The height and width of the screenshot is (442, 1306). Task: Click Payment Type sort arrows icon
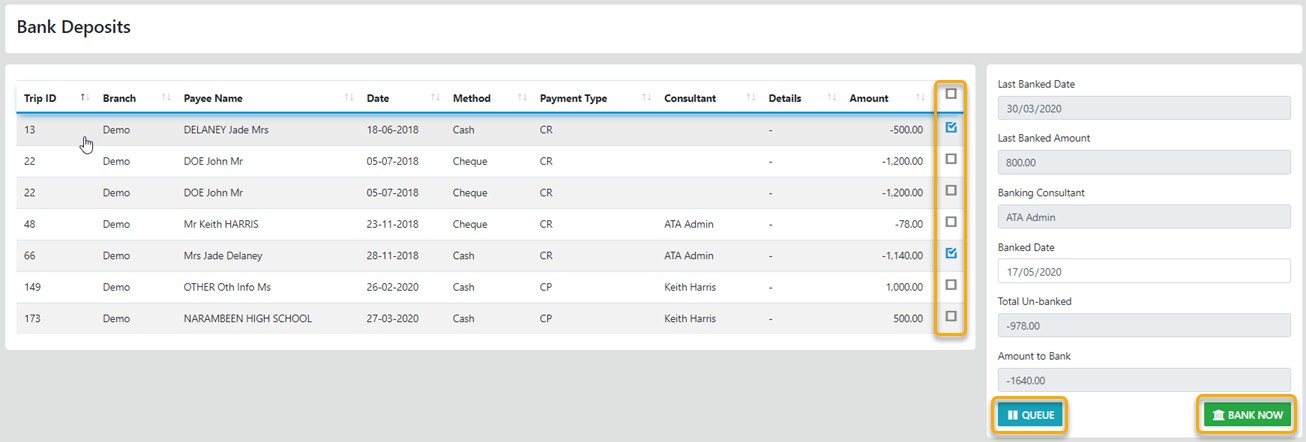[646, 98]
